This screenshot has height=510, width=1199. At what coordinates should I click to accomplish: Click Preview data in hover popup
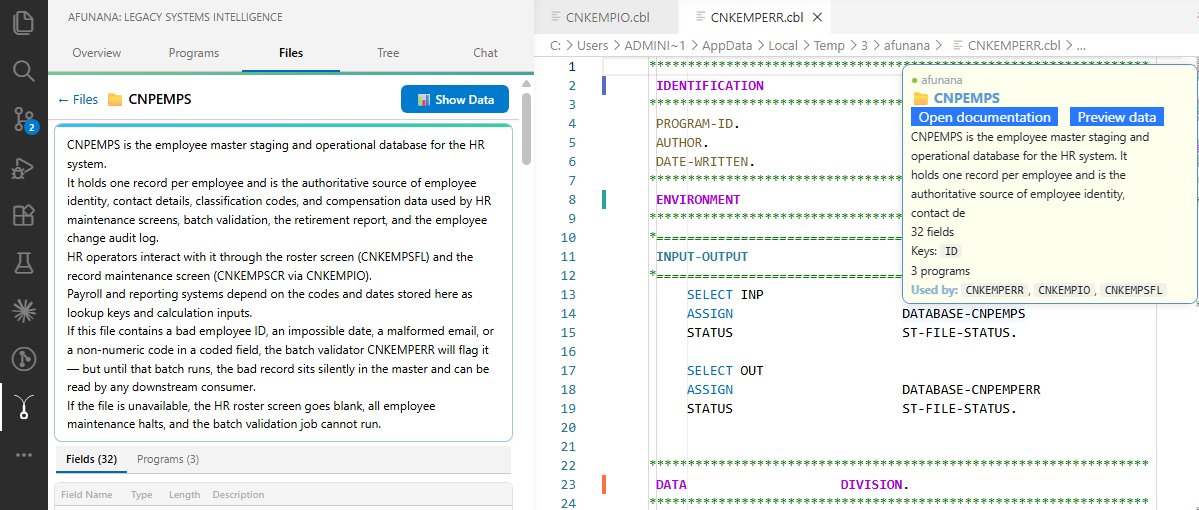(1116, 117)
